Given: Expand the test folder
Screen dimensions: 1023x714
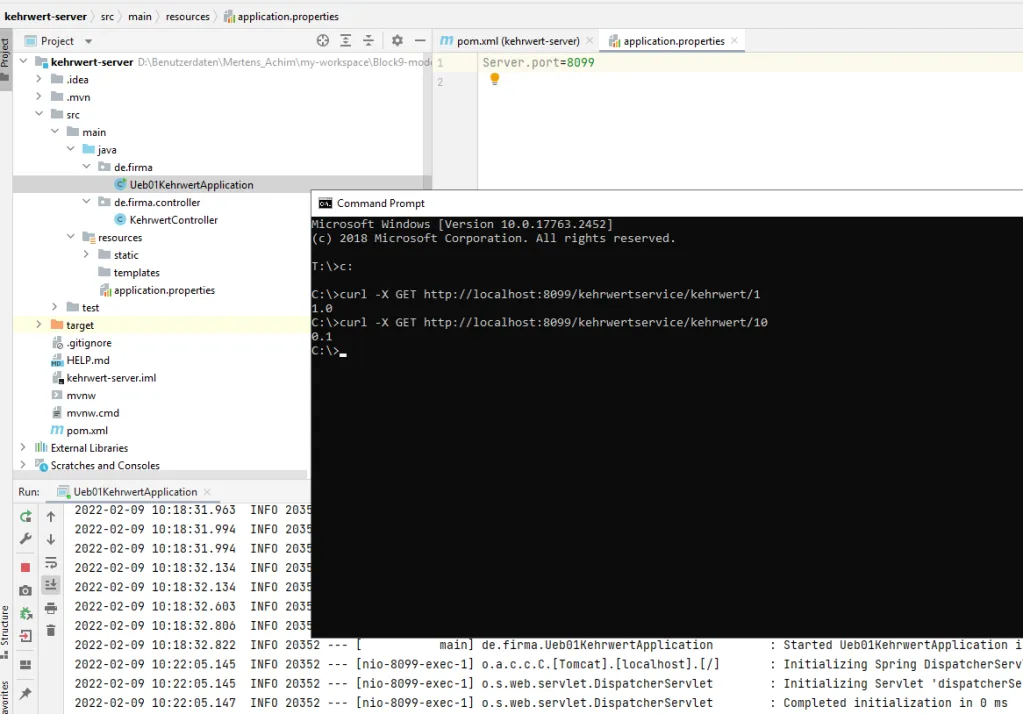Looking at the screenshot, I should pyautogui.click(x=54, y=307).
